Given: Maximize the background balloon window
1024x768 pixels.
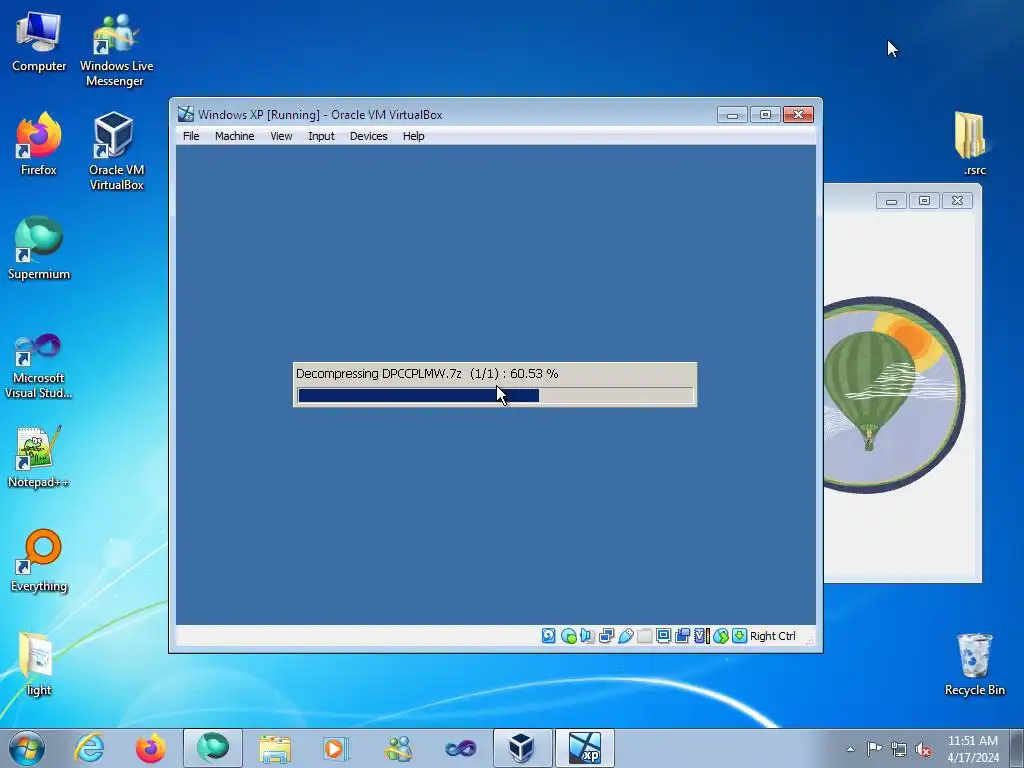Looking at the screenshot, I should pyautogui.click(x=924, y=200).
